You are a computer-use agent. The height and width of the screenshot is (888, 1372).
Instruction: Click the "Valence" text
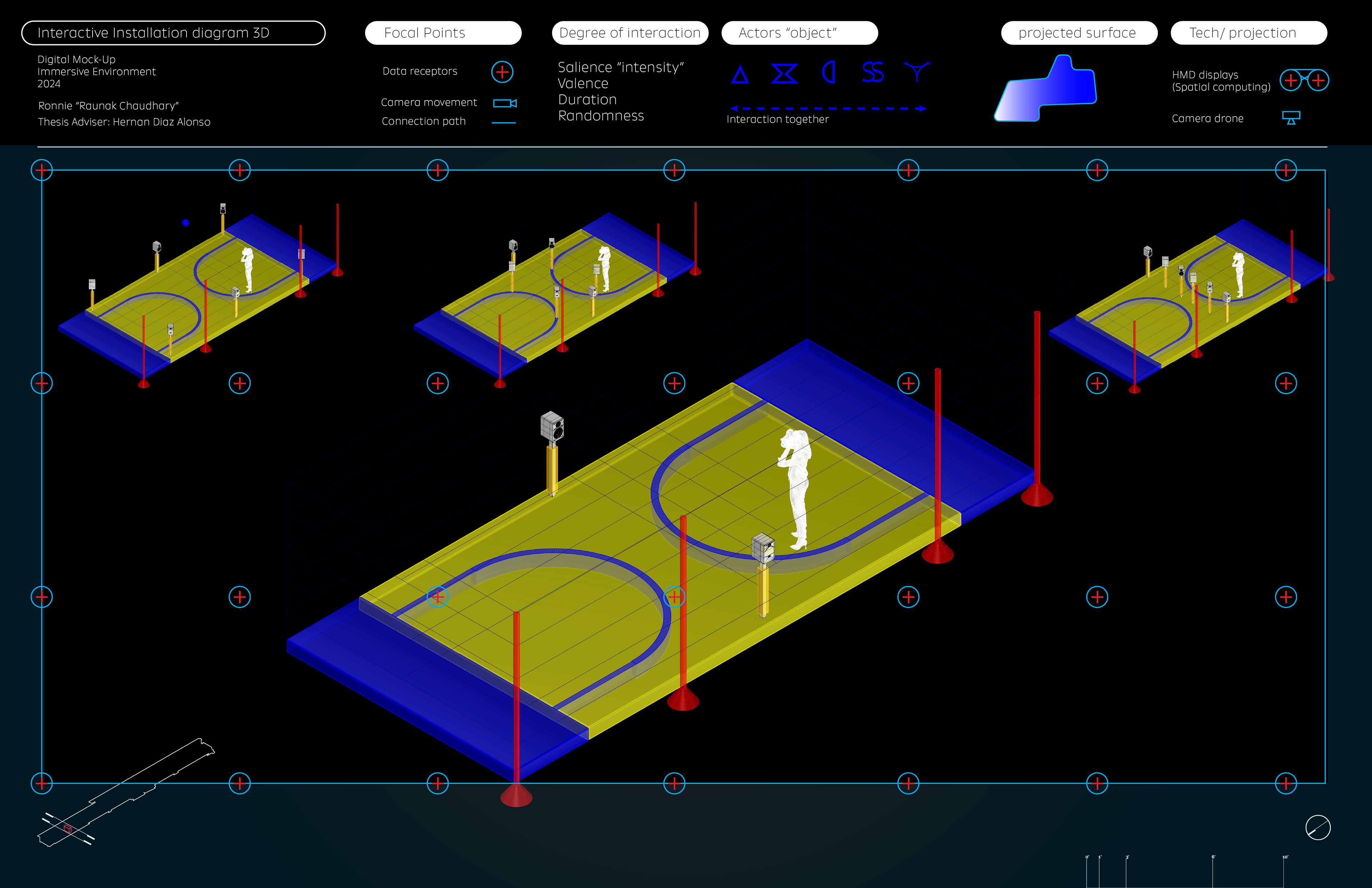click(x=583, y=84)
